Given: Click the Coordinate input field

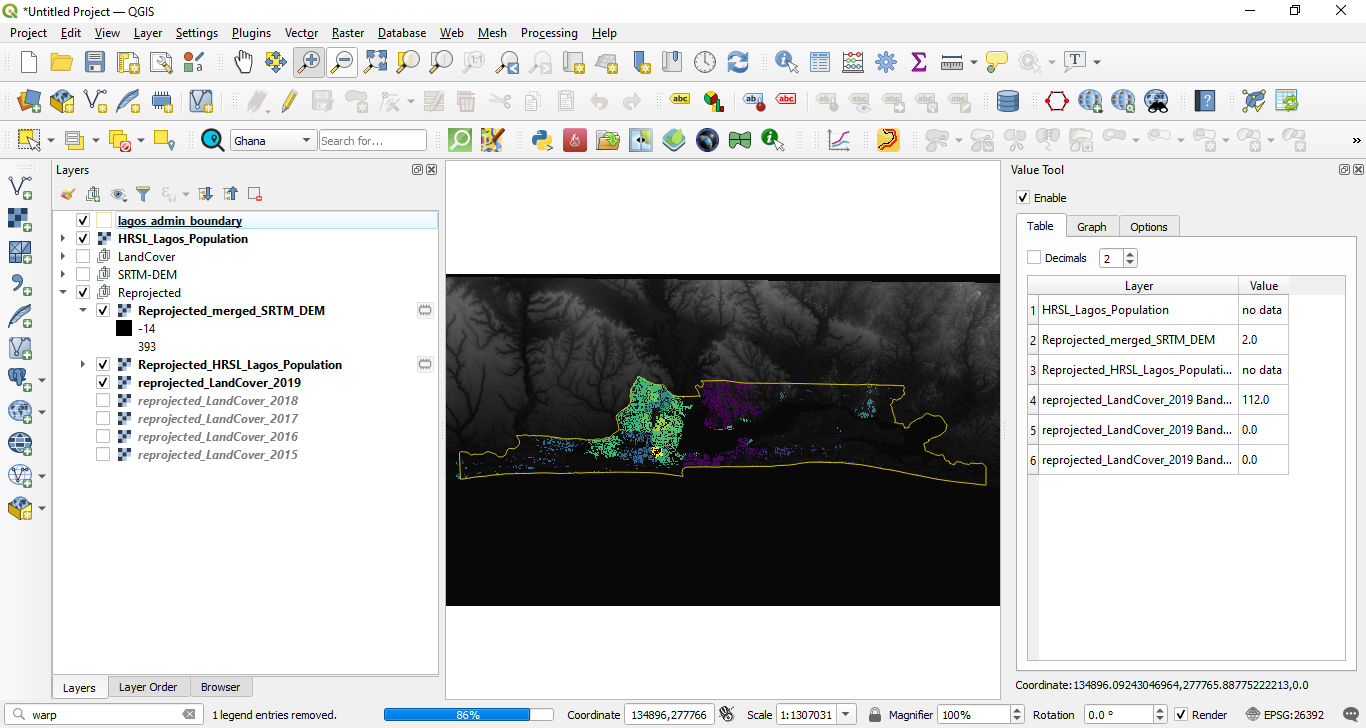Looking at the screenshot, I should (669, 715).
